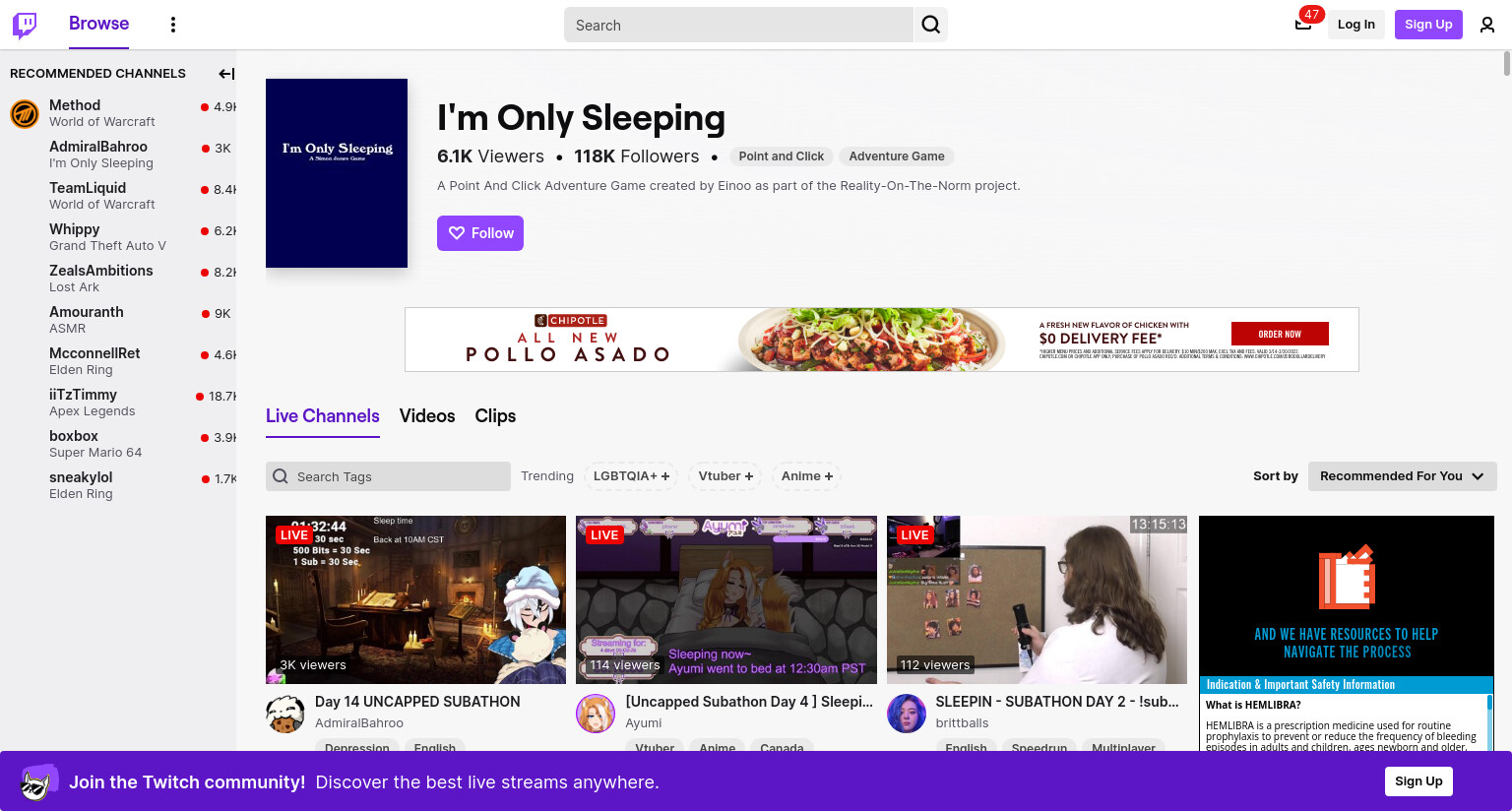This screenshot has width=1512, height=811.
Task: Open the Ayumi stream thumbnail
Action: point(726,599)
